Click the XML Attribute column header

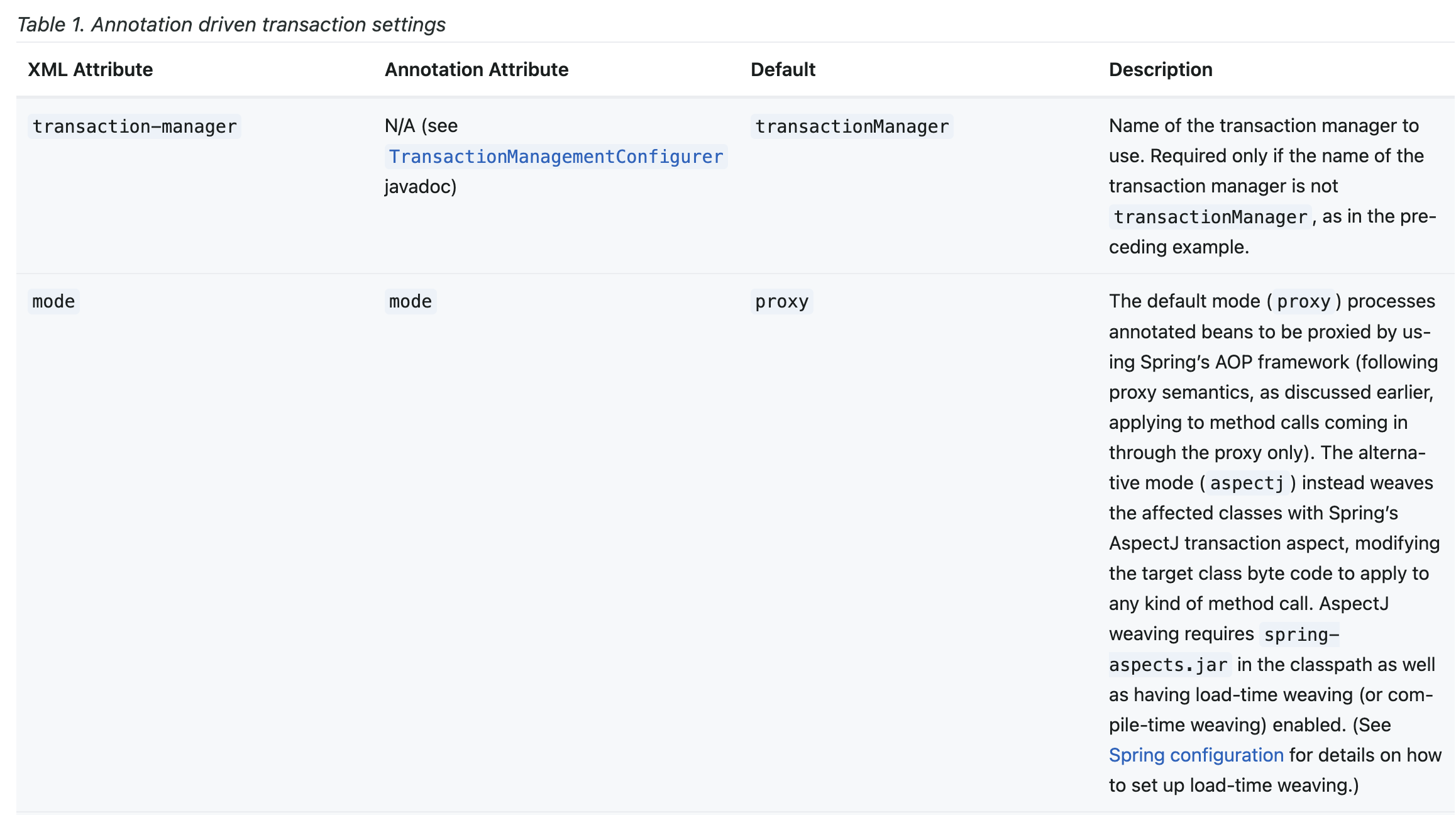pyautogui.click(x=90, y=69)
